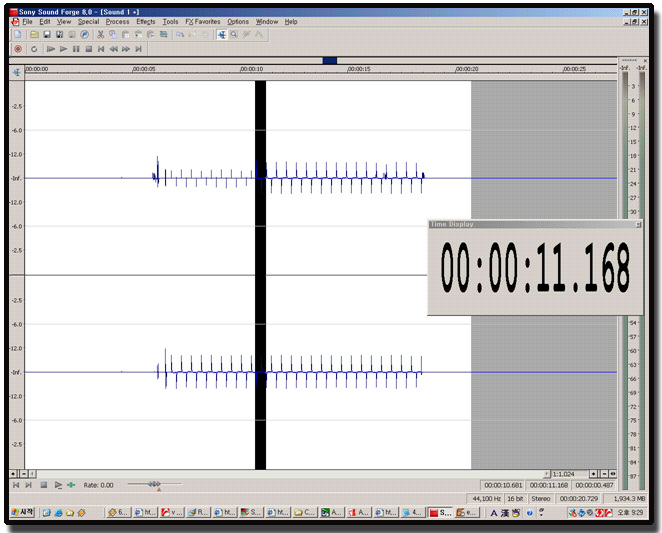
Task: Close the Time Display window
Action: pos(638,225)
